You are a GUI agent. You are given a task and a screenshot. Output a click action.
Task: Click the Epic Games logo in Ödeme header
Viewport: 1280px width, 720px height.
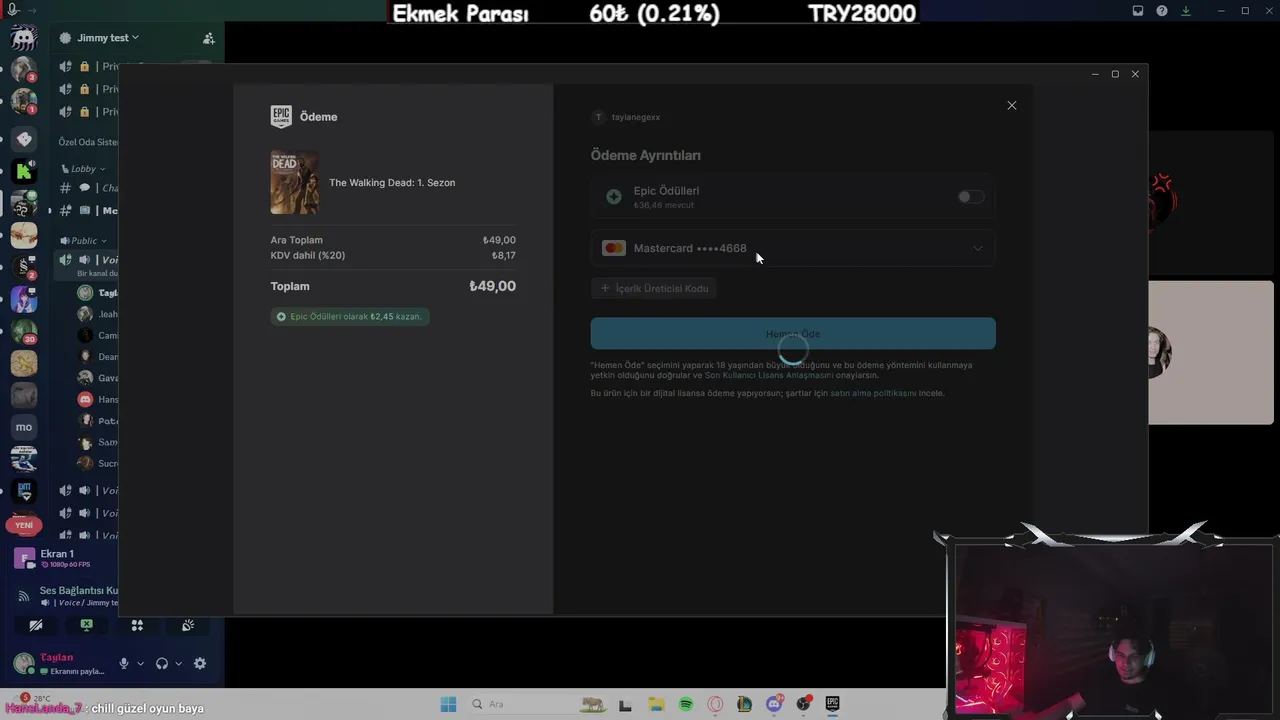[281, 117]
